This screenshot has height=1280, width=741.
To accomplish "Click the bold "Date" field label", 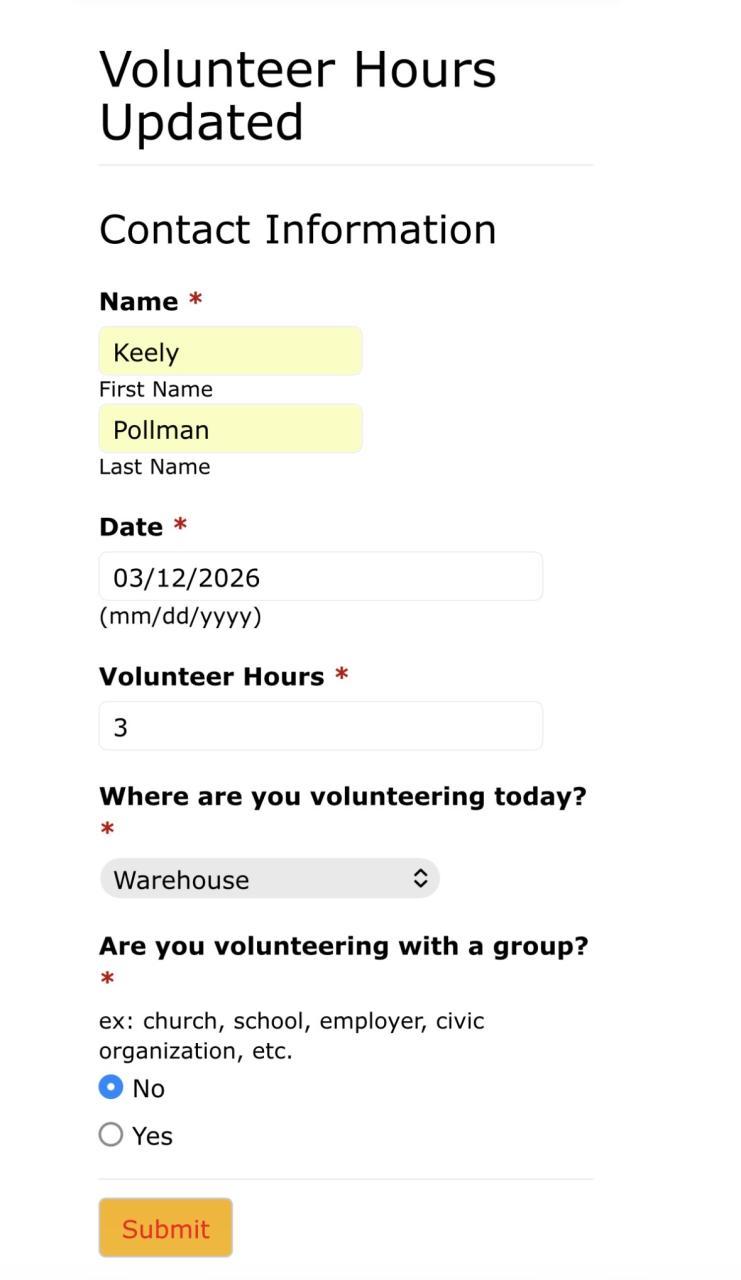I will 131,527.
